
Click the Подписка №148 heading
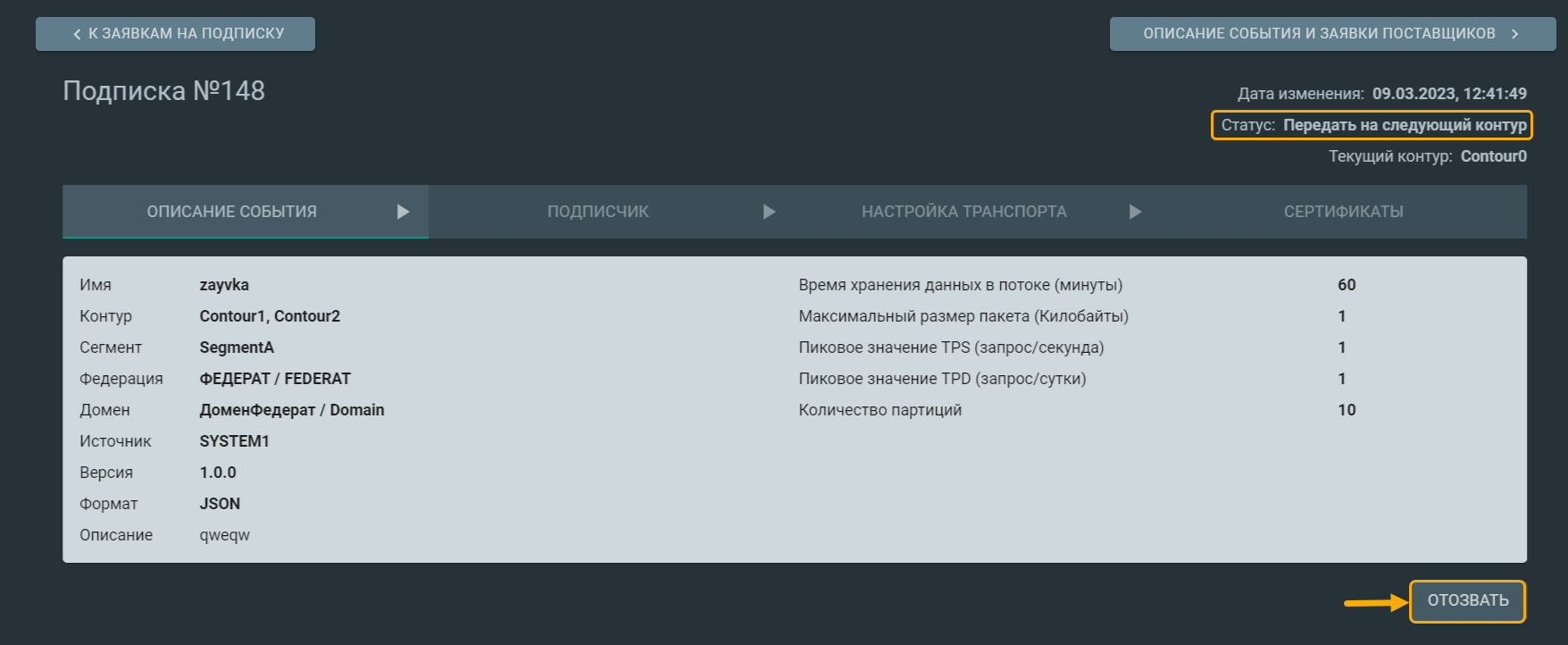(x=163, y=91)
